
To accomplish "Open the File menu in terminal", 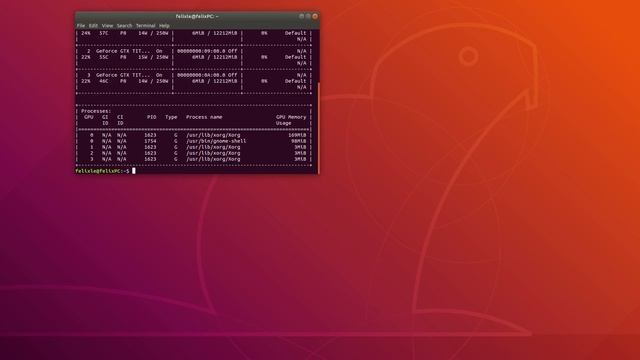I will tap(81, 25).
